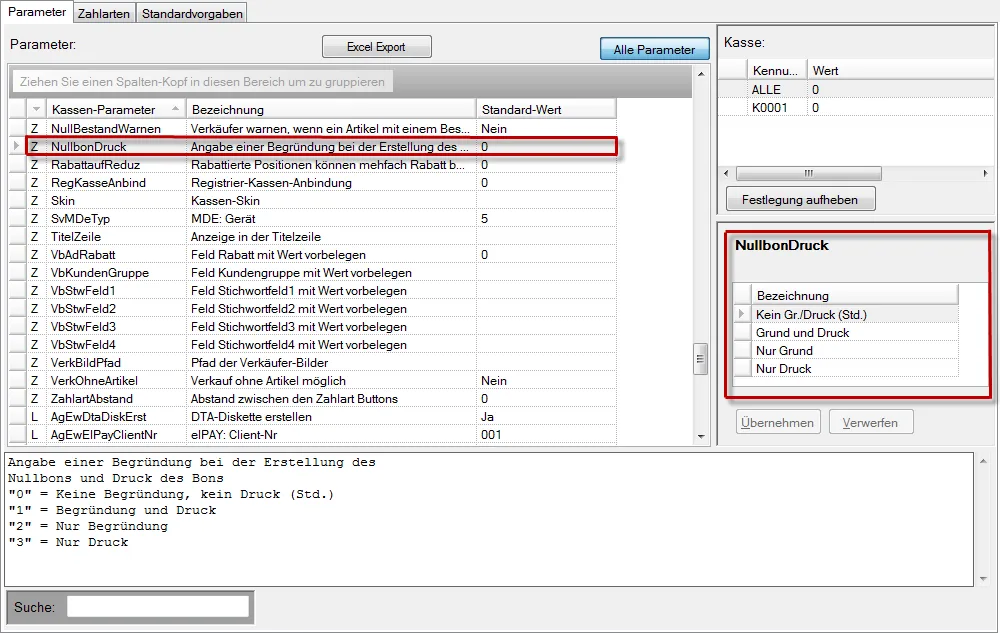Click row marker next to Kein Gr./Druck

741,315
